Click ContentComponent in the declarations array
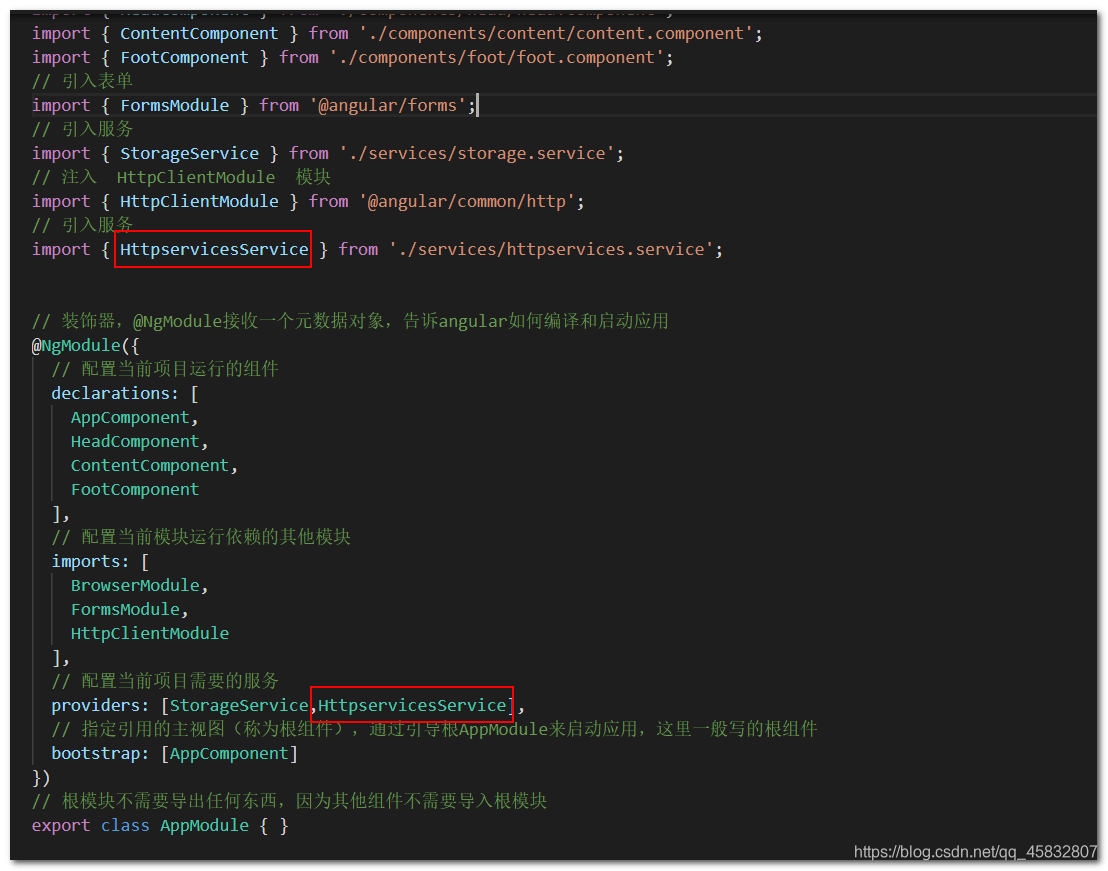Image resolution: width=1108 pixels, height=871 pixels. pos(150,466)
